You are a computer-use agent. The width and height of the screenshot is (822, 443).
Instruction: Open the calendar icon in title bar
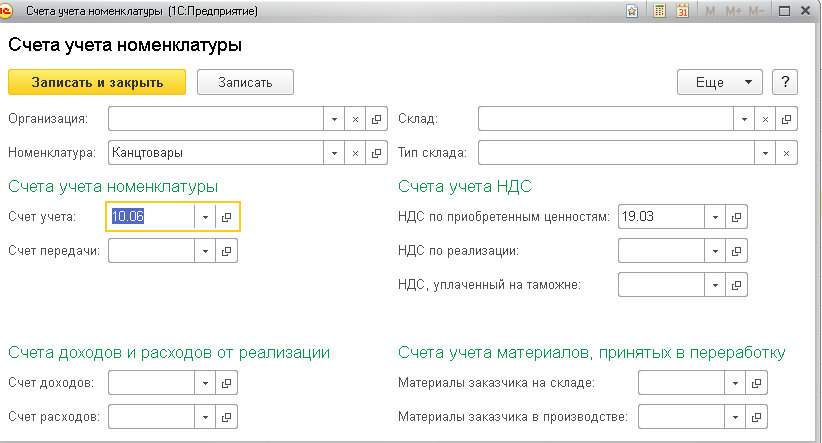click(x=683, y=11)
